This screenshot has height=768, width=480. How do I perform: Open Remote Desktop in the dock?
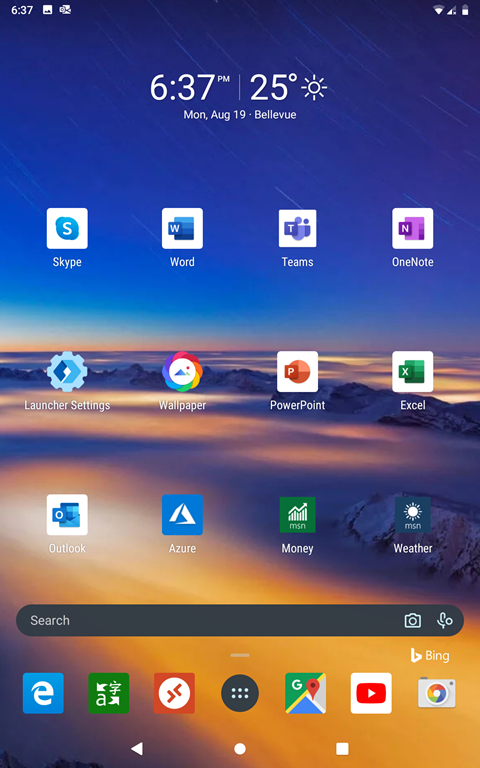(174, 693)
